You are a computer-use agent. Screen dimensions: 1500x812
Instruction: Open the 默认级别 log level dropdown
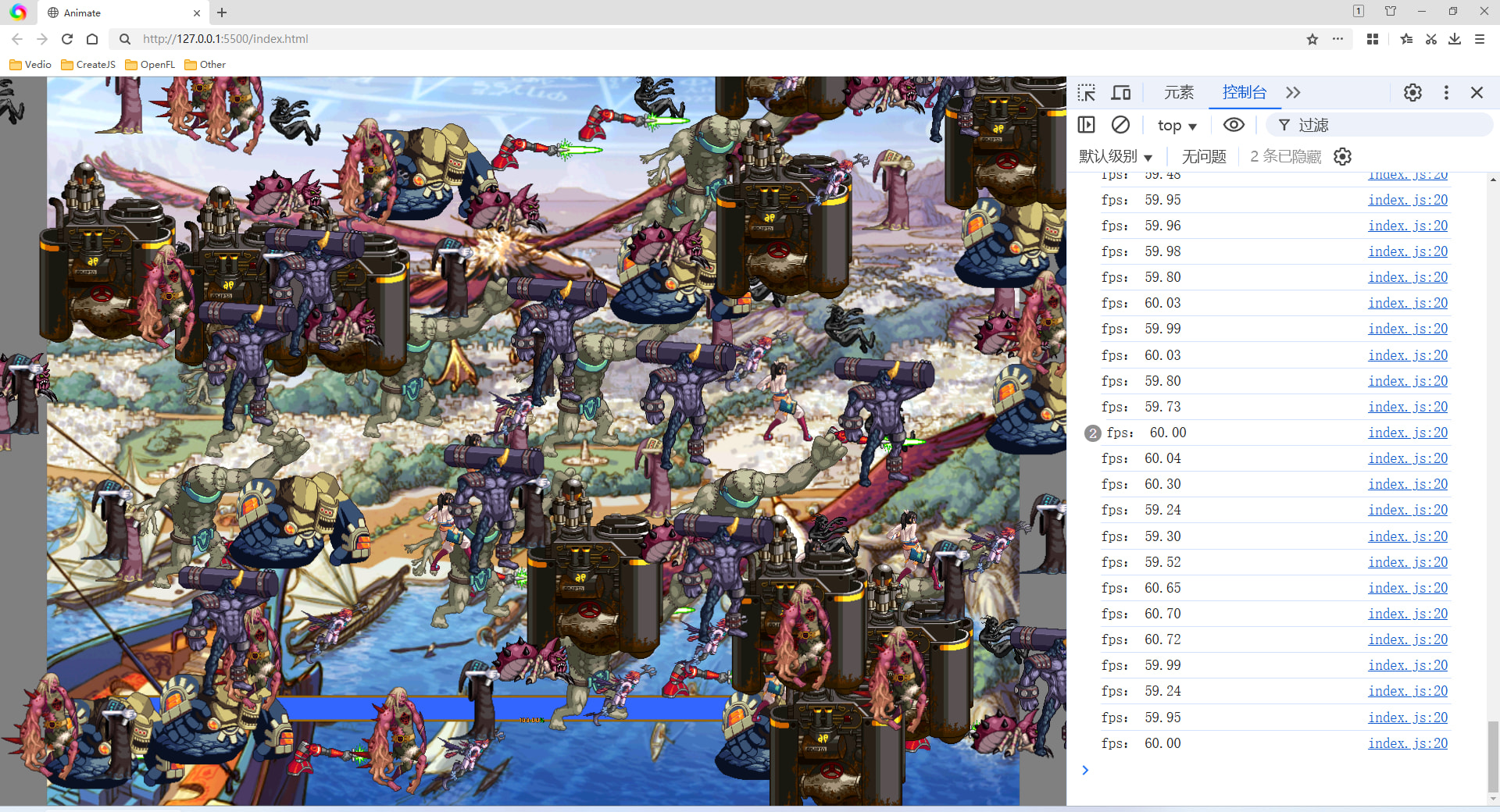1115,157
